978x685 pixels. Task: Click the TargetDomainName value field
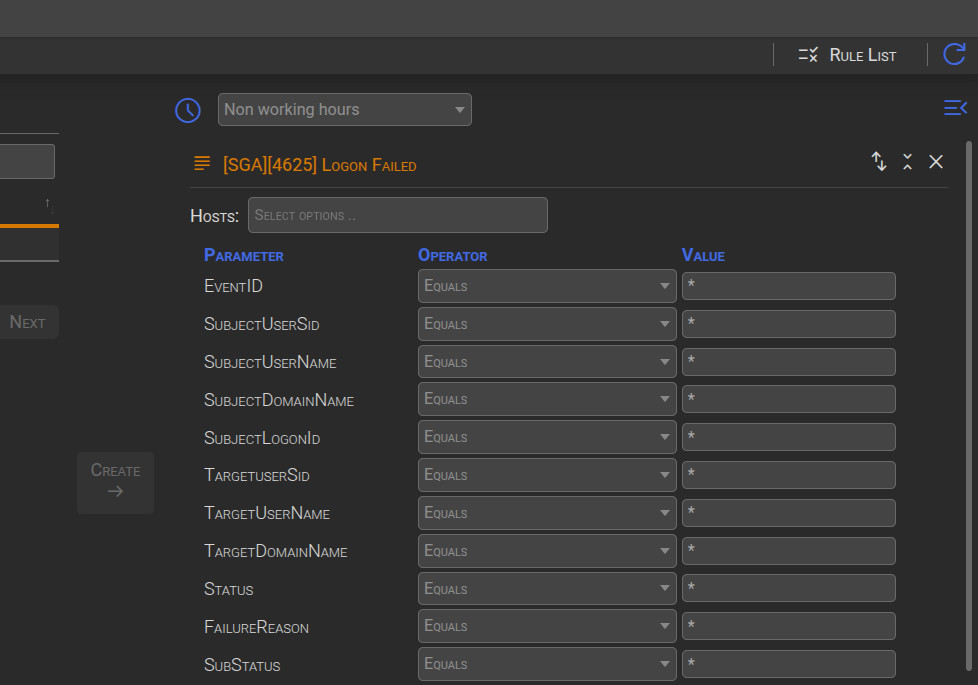click(x=788, y=551)
